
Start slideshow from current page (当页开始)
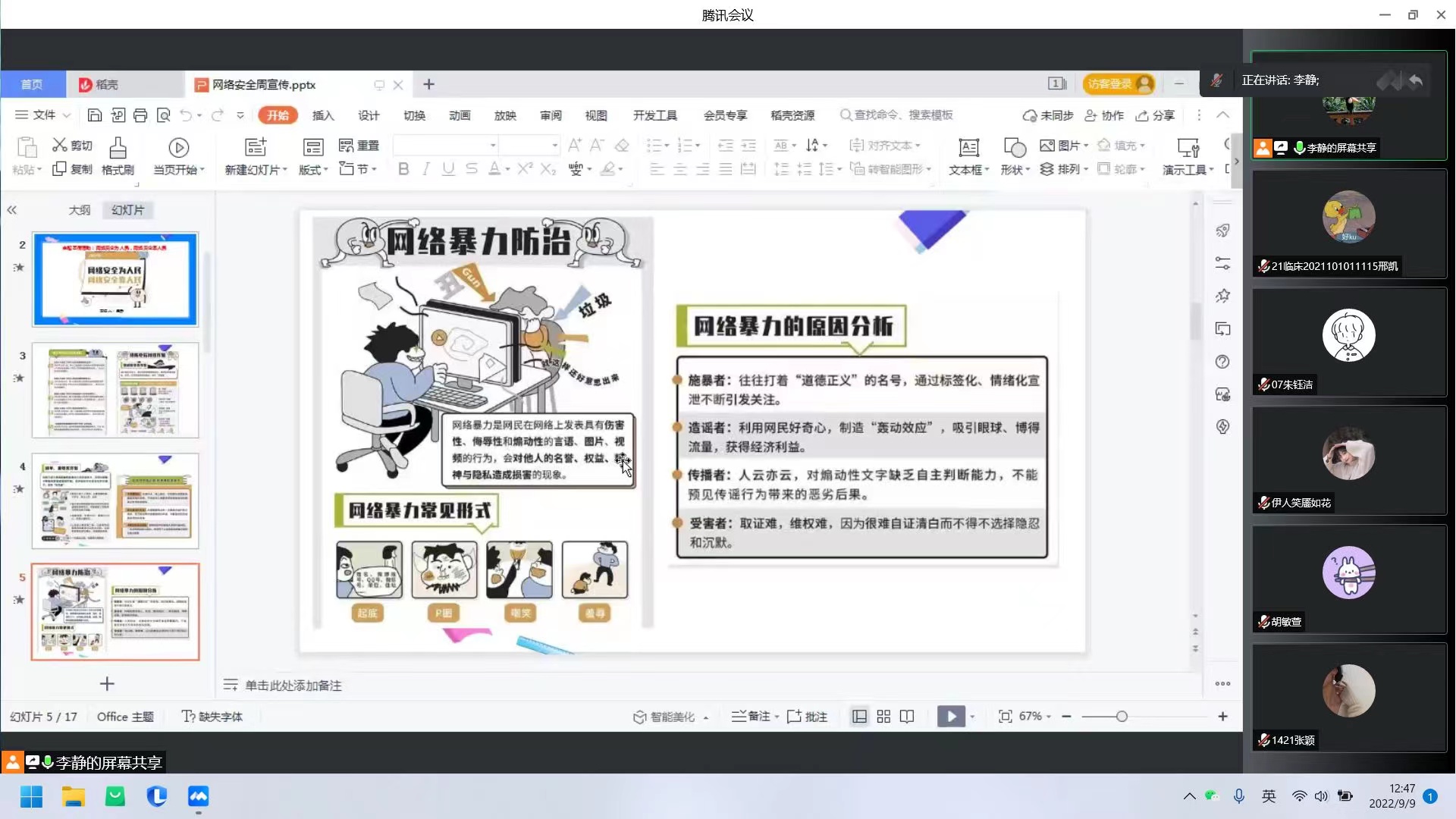click(178, 147)
